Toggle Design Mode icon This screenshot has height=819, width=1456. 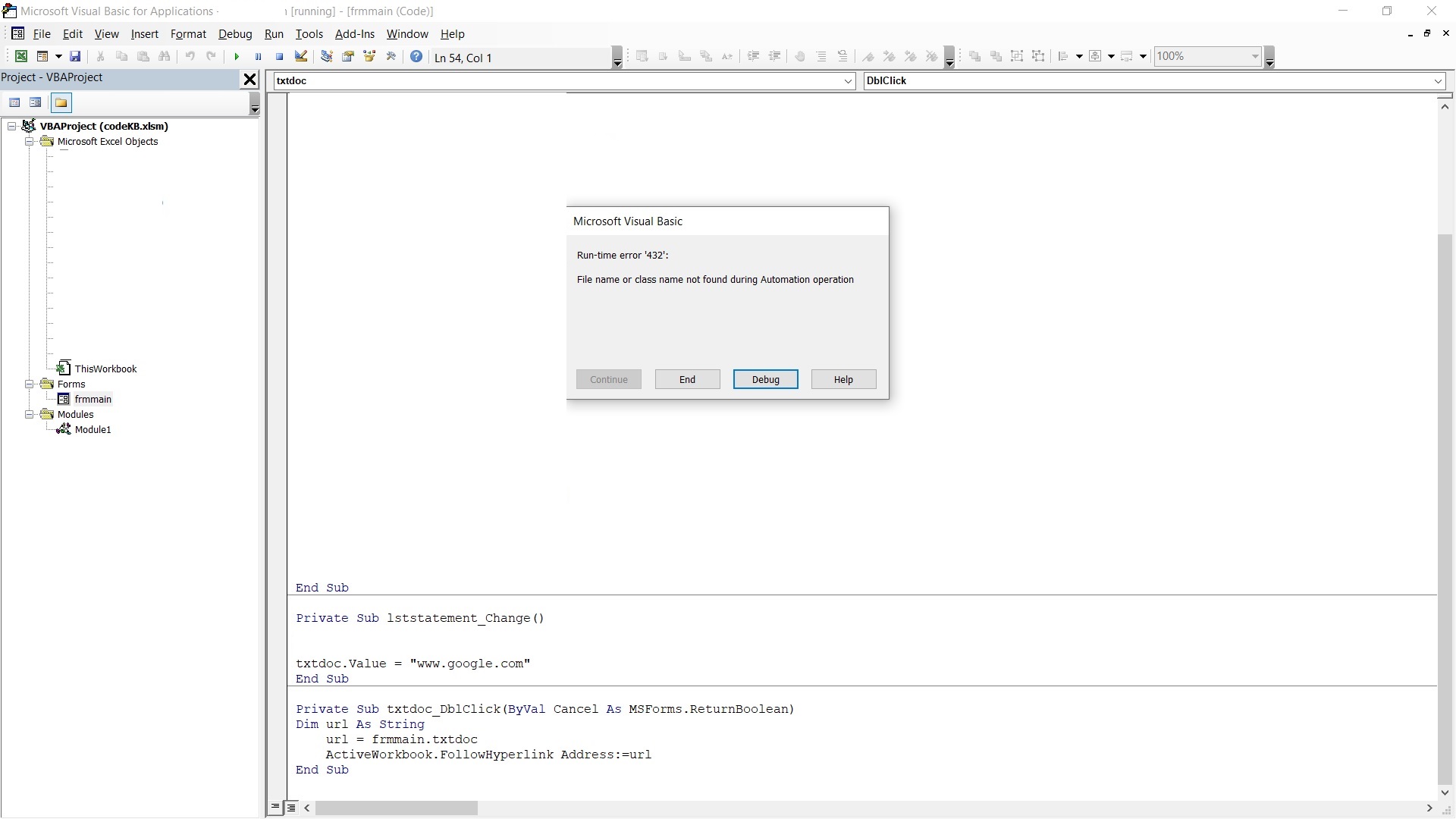(x=301, y=56)
